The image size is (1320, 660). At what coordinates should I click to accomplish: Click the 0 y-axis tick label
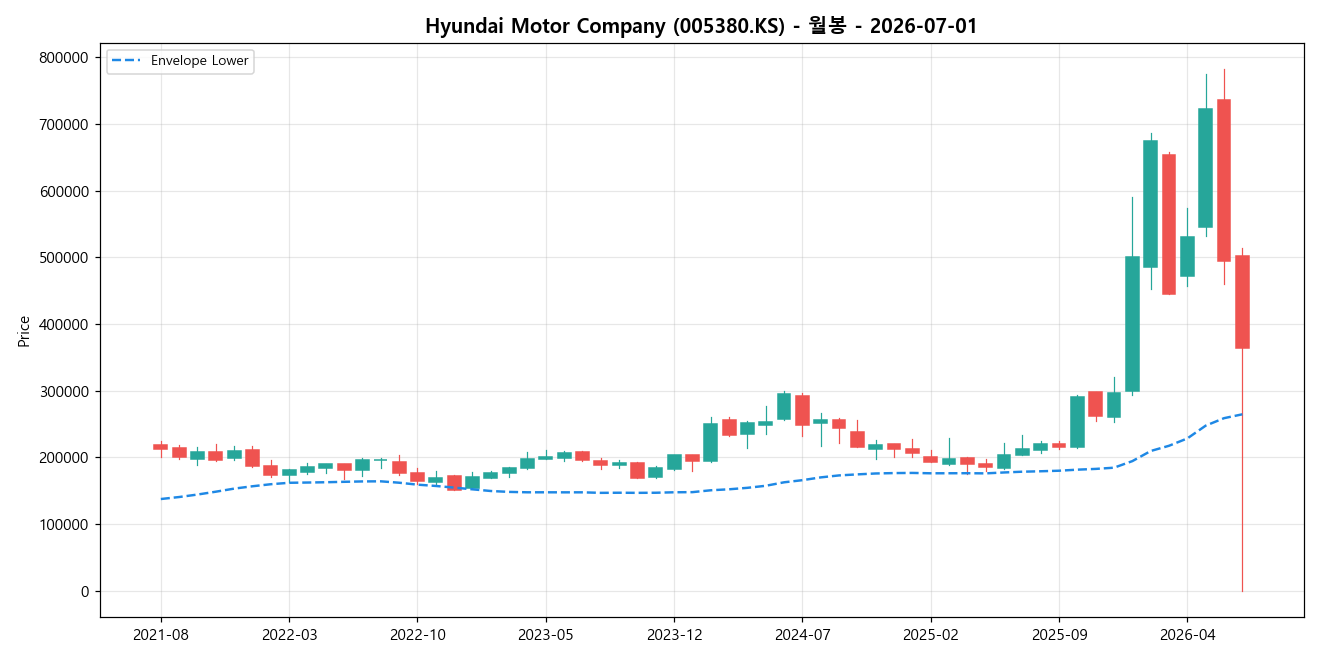coord(85,591)
